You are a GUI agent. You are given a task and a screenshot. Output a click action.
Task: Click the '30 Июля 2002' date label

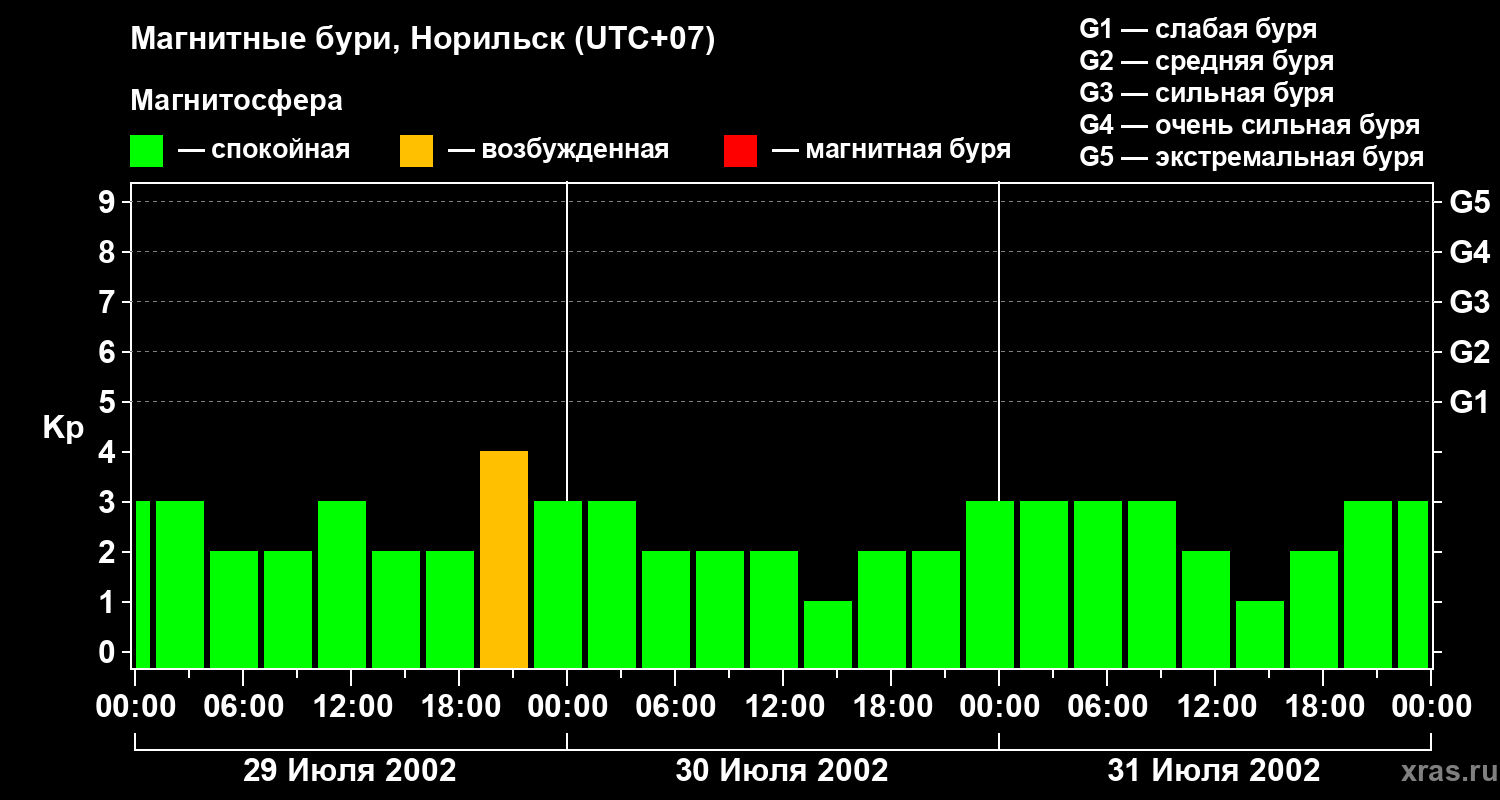[x=782, y=771]
